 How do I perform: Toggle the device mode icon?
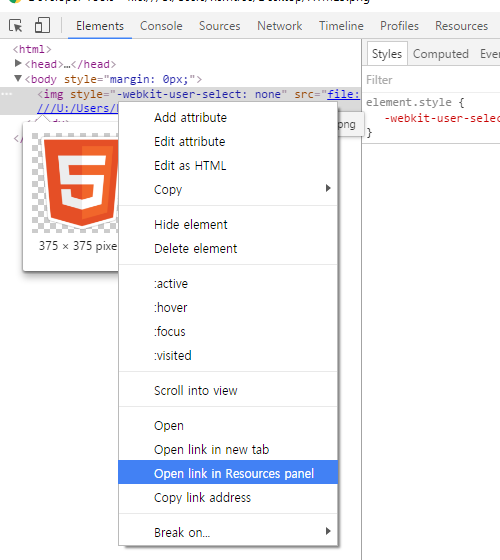[x=42, y=25]
